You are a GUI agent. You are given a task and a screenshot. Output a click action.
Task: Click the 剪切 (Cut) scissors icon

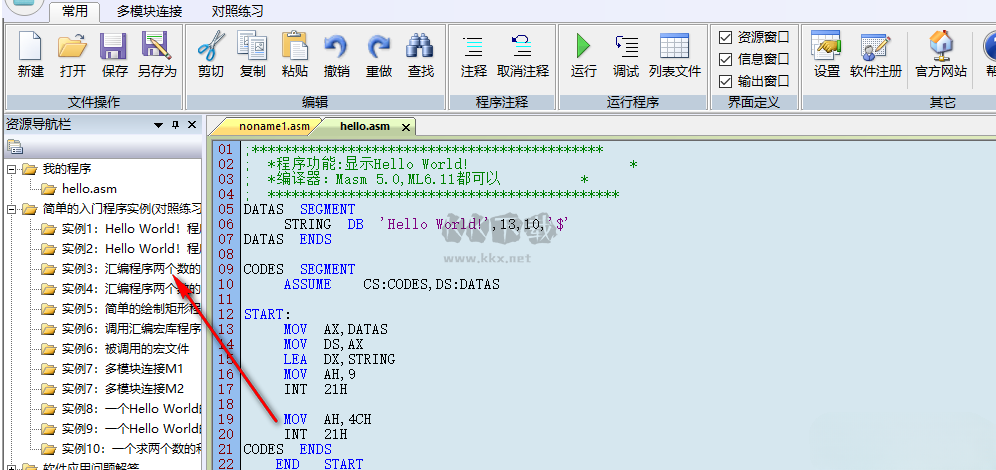[211, 47]
